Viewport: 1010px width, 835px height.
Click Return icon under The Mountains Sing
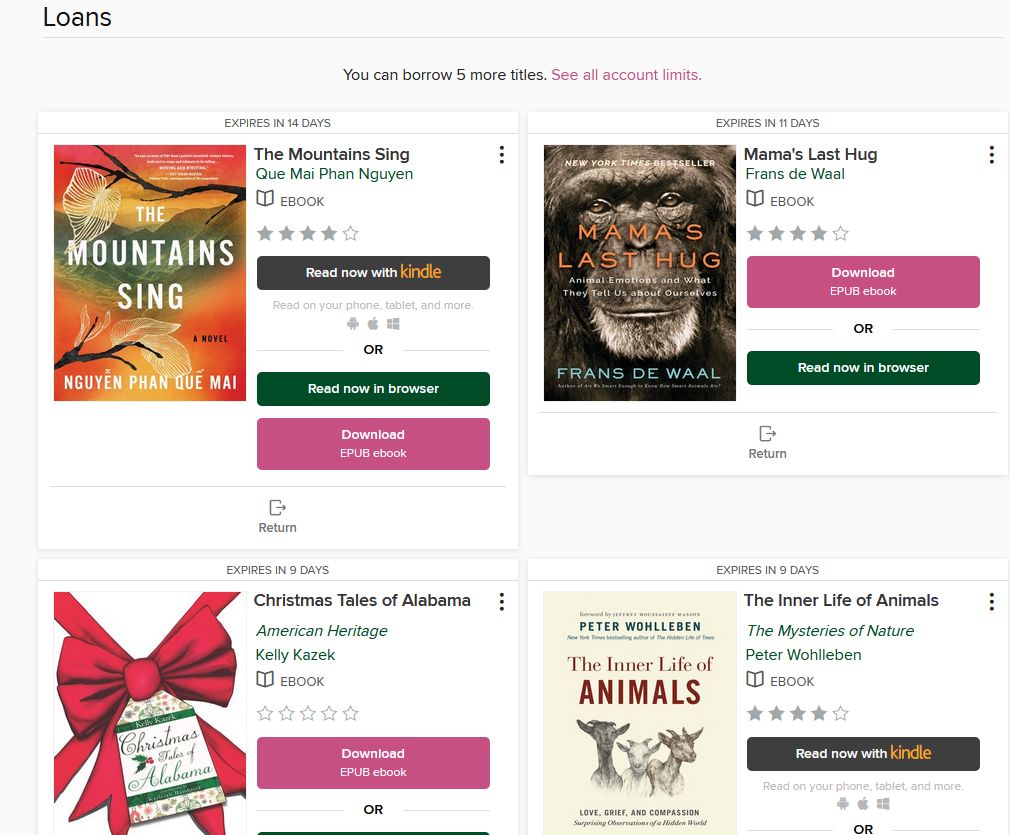click(277, 508)
